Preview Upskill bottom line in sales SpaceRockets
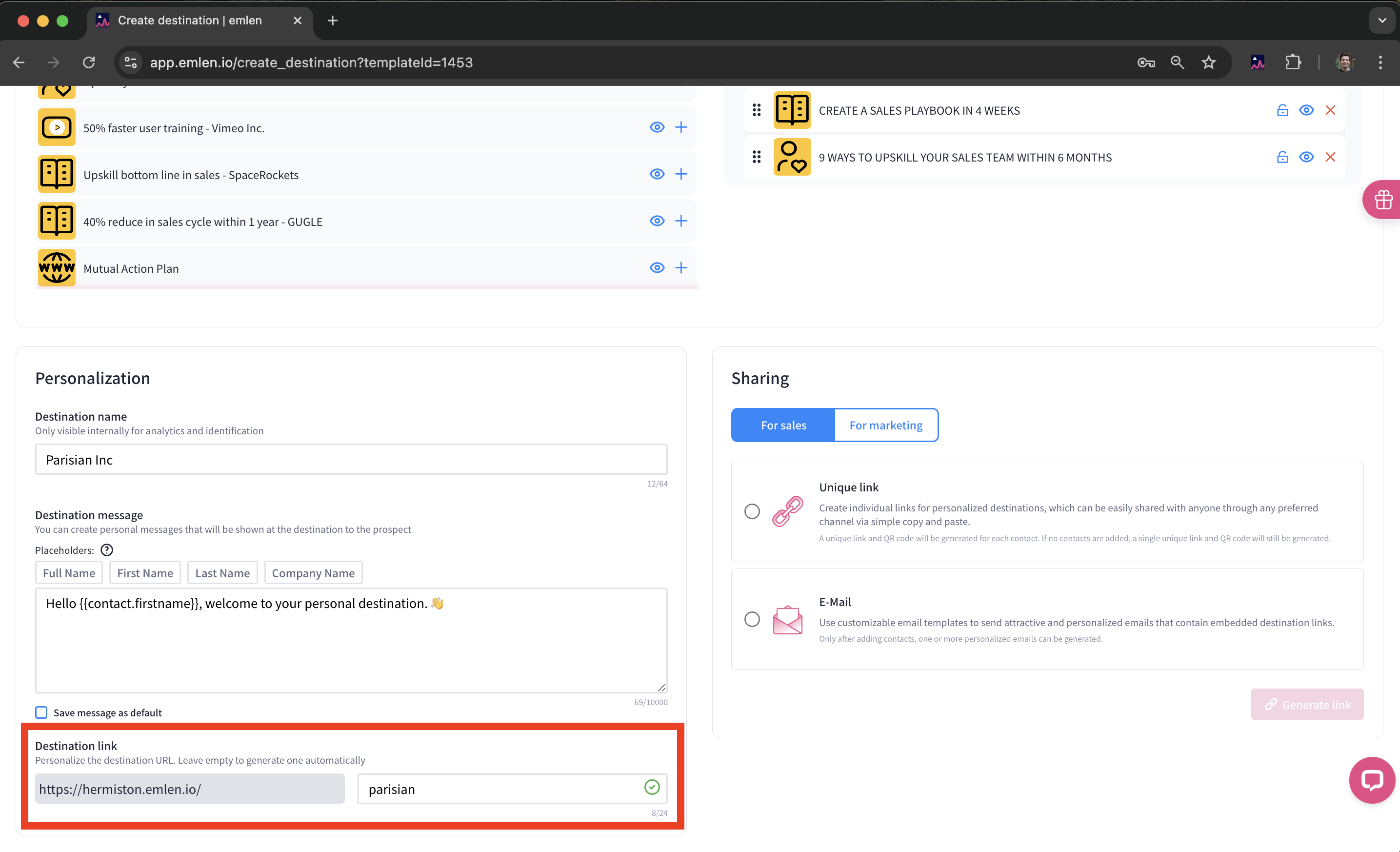Viewport: 1400px width, 852px height. coord(657,174)
